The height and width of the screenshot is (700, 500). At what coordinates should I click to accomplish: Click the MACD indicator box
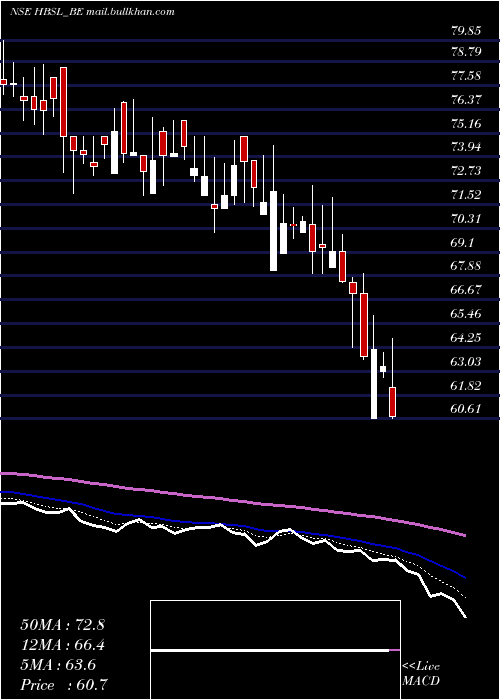[275, 650]
